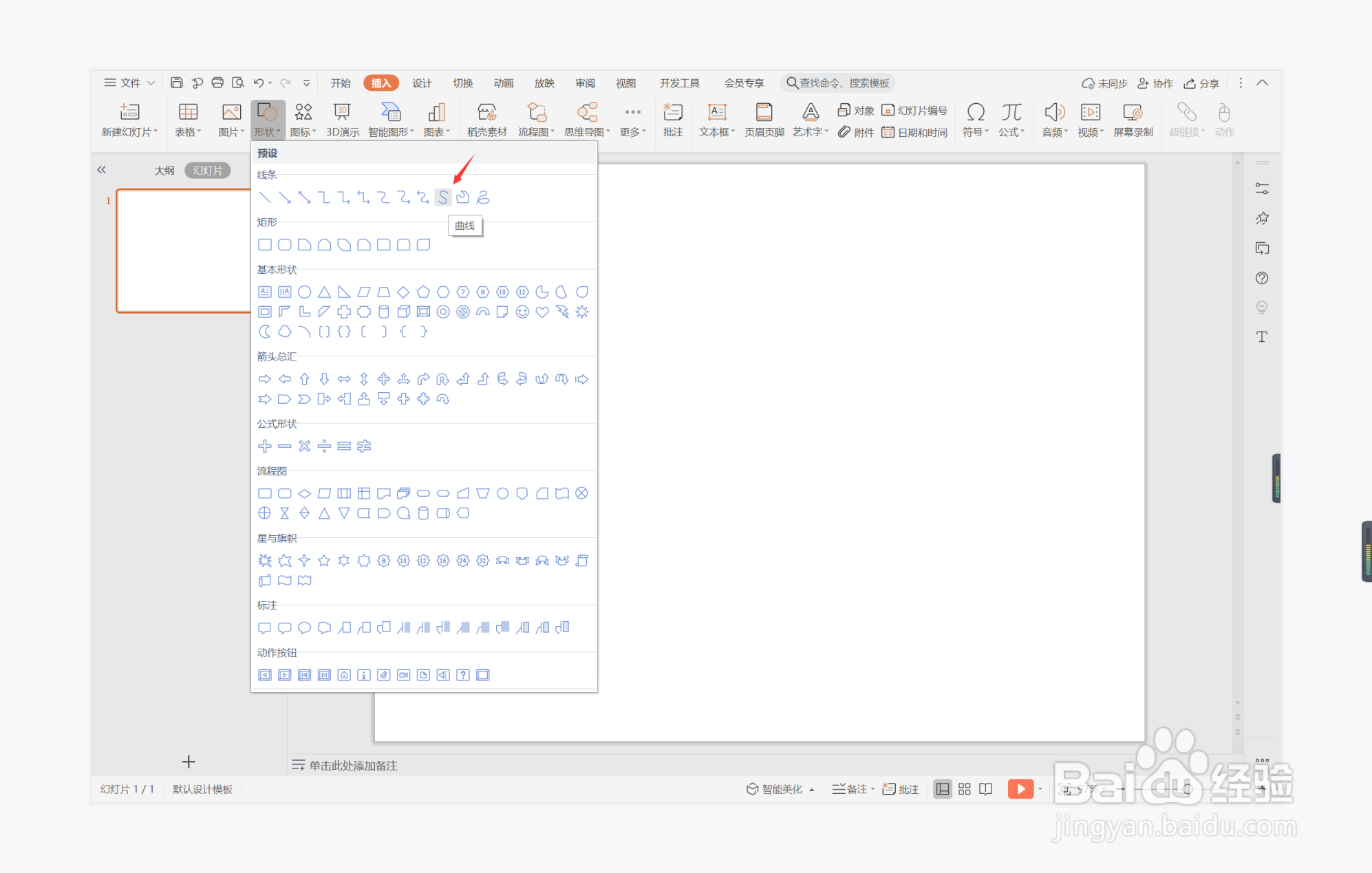Pick the smiley face basic shape
1372x873 pixels.
click(522, 312)
